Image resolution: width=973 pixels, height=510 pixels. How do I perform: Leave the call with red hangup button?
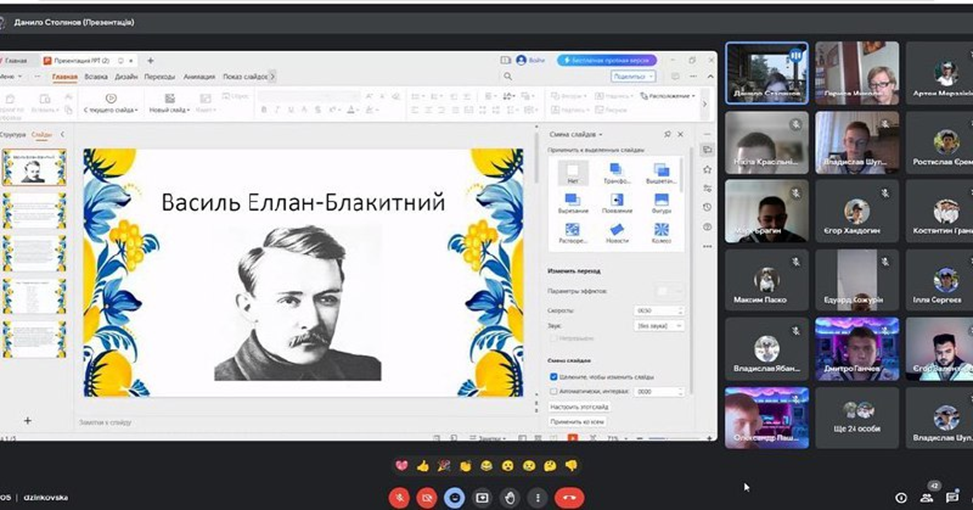[x=569, y=498]
